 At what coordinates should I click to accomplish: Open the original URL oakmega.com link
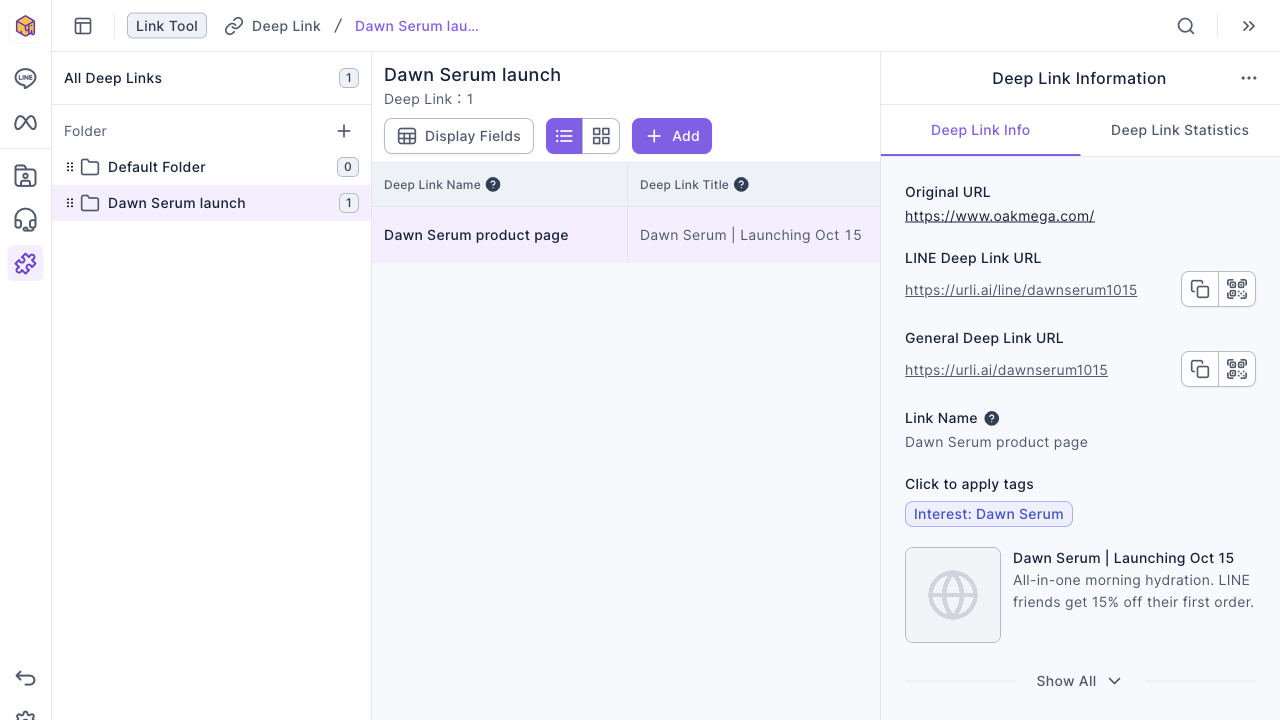1000,216
